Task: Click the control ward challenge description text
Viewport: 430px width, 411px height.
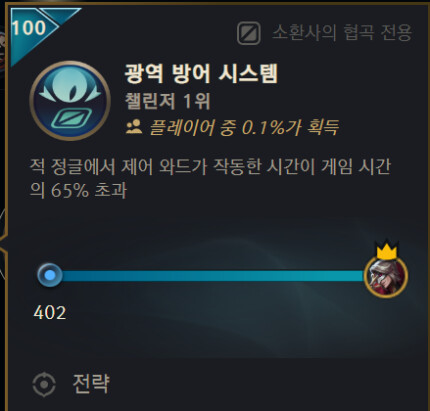Action: (210, 179)
